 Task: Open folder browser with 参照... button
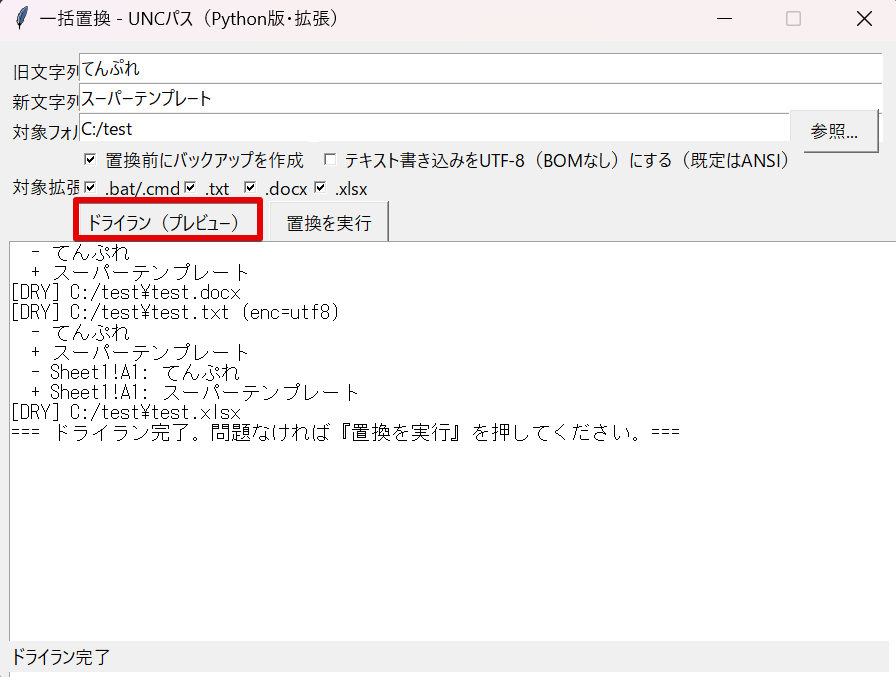834,131
